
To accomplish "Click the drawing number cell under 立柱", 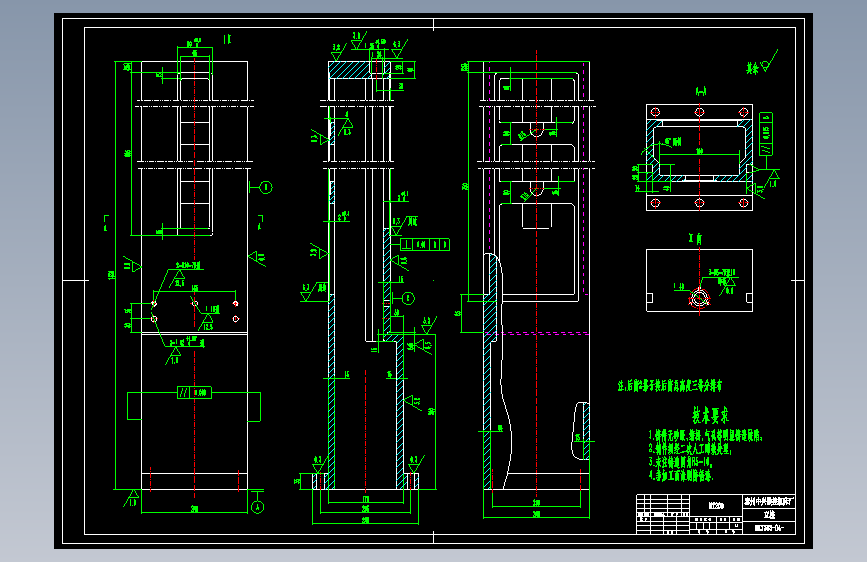I will [x=769, y=528].
